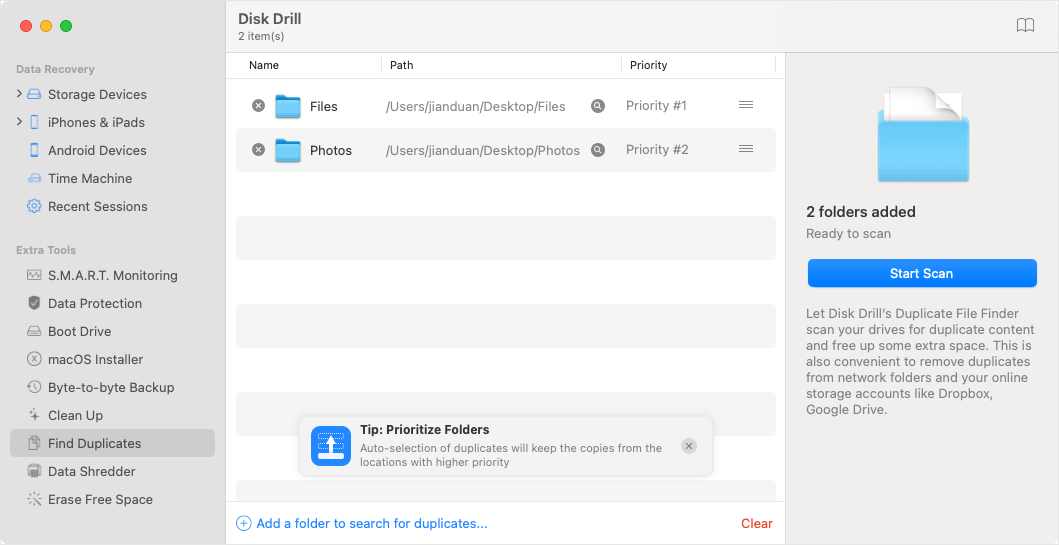Open Recent Sessions in sidebar
The width and height of the screenshot is (1059, 545).
[97, 207]
